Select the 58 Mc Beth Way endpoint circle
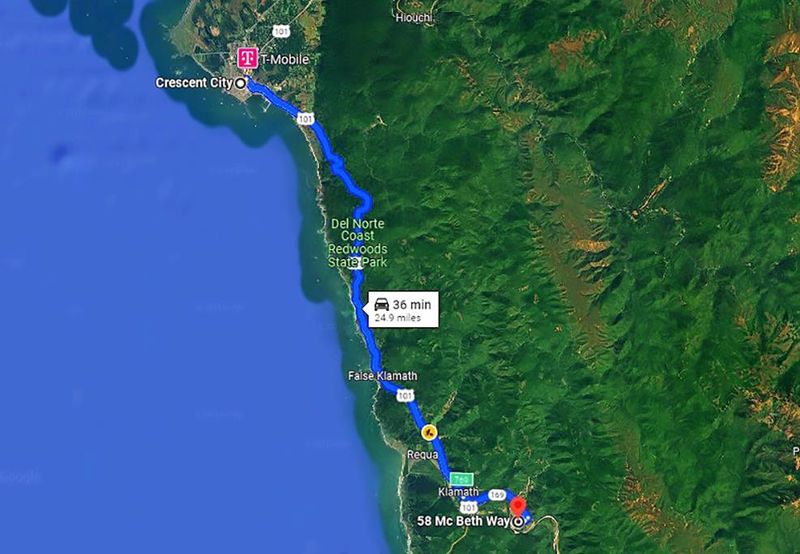Screen dimensions: 800x554 pyautogui.click(x=519, y=521)
